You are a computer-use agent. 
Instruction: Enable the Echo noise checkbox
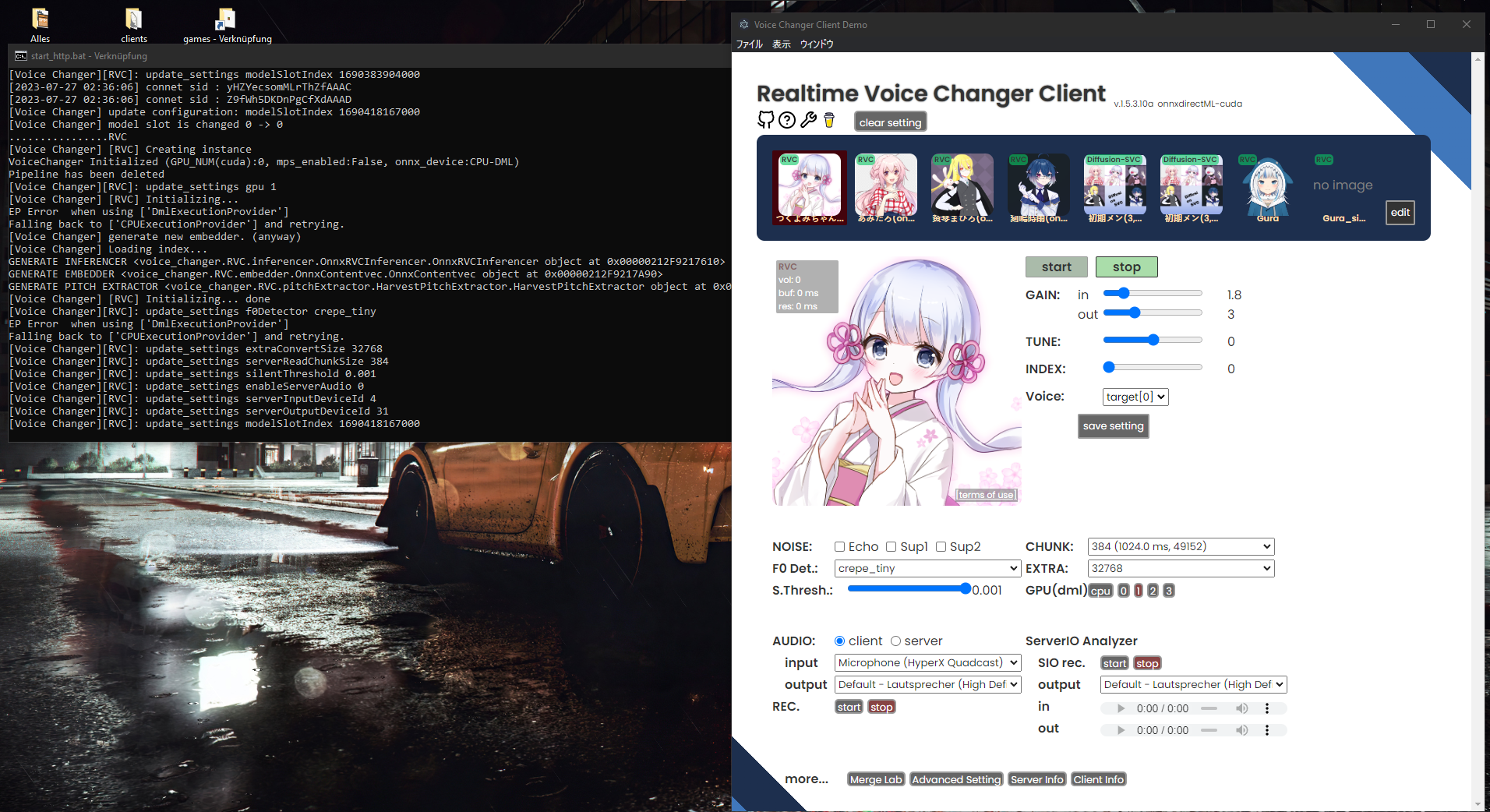tap(839, 546)
